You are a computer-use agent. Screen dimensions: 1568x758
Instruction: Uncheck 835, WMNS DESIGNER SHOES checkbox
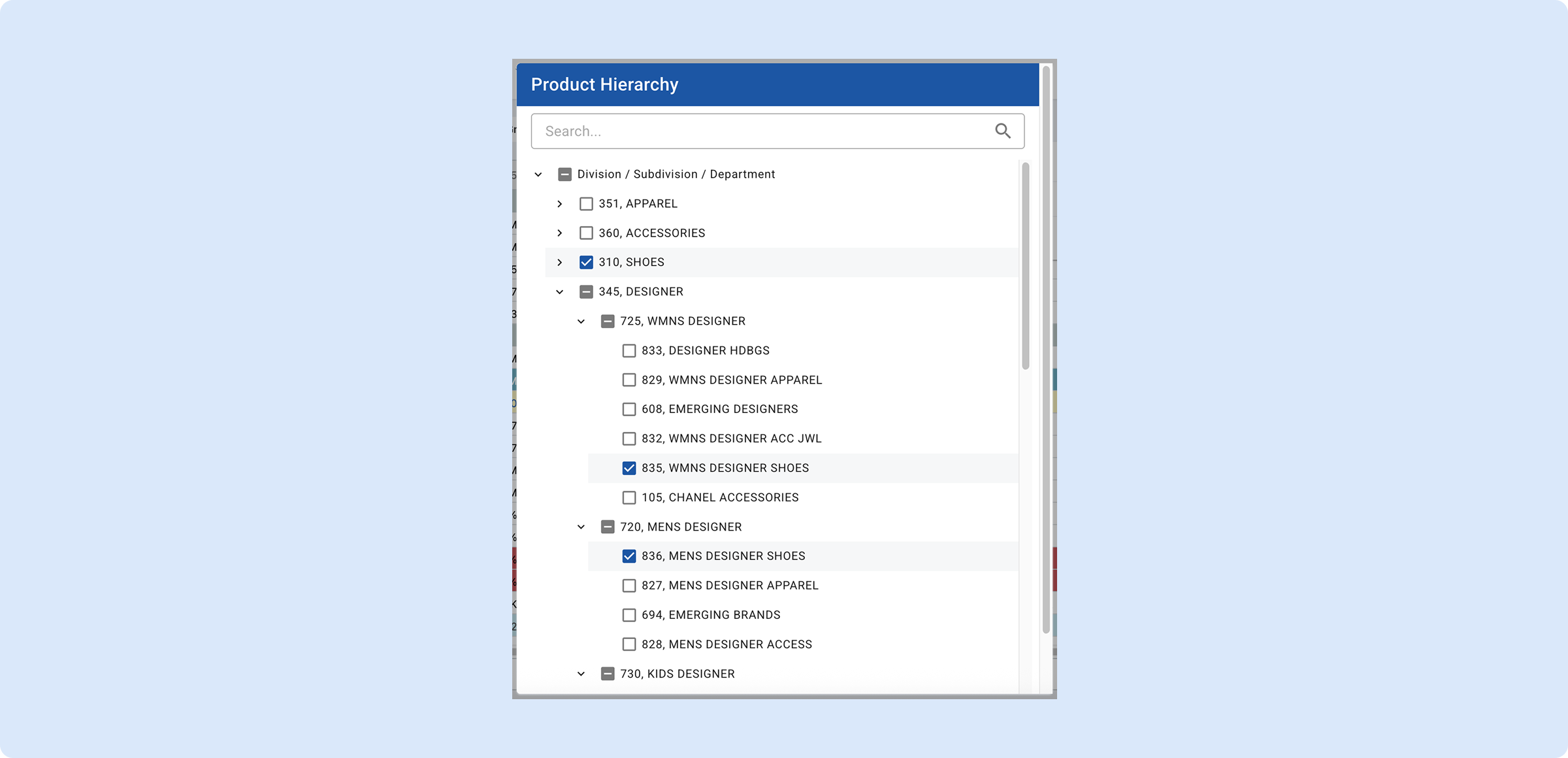pos(629,468)
